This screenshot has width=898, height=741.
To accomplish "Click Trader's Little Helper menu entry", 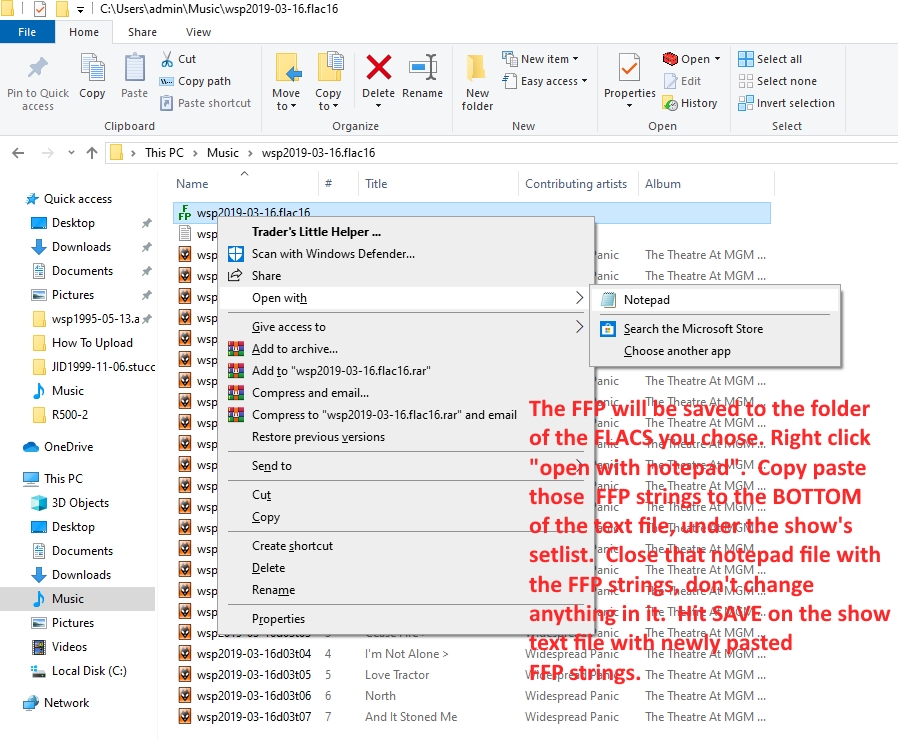I will 316,232.
